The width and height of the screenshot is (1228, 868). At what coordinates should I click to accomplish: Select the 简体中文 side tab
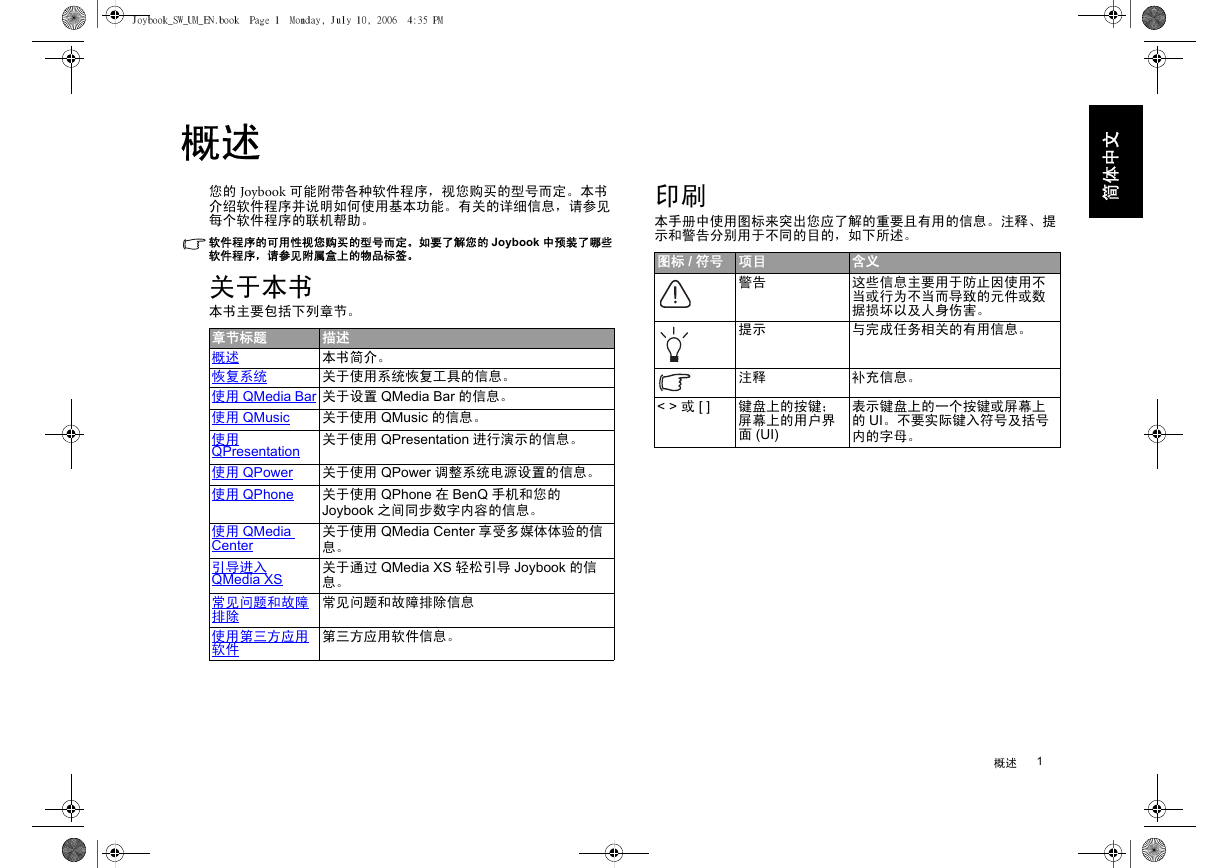point(1116,162)
